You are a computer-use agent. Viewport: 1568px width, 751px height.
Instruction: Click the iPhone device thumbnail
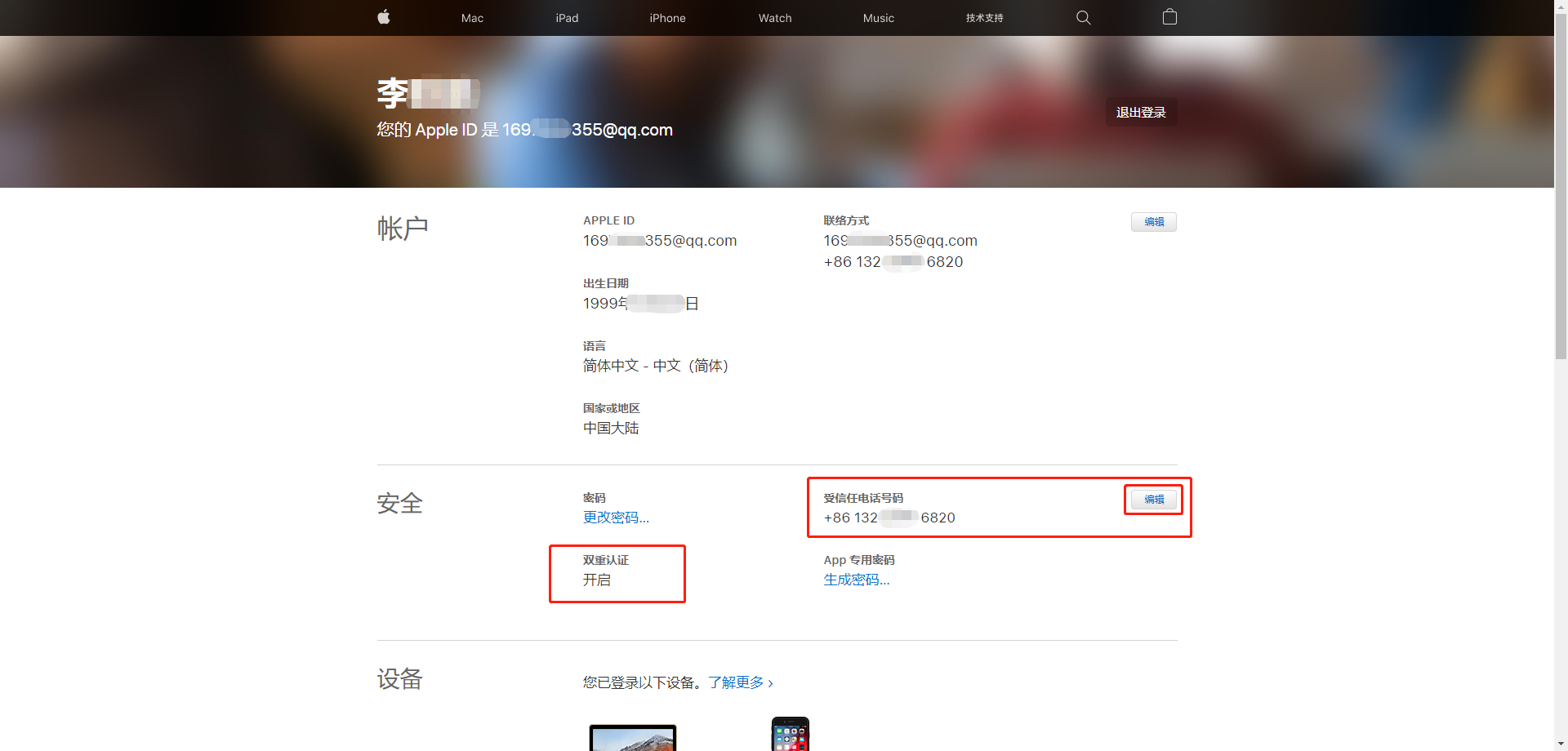click(x=791, y=734)
